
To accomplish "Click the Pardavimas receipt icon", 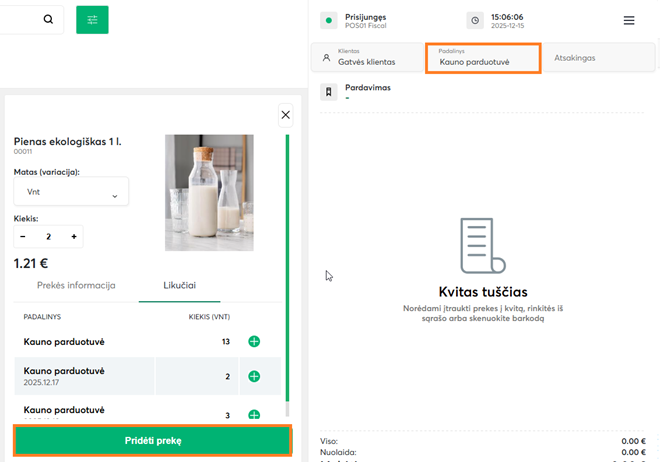I will click(x=328, y=92).
